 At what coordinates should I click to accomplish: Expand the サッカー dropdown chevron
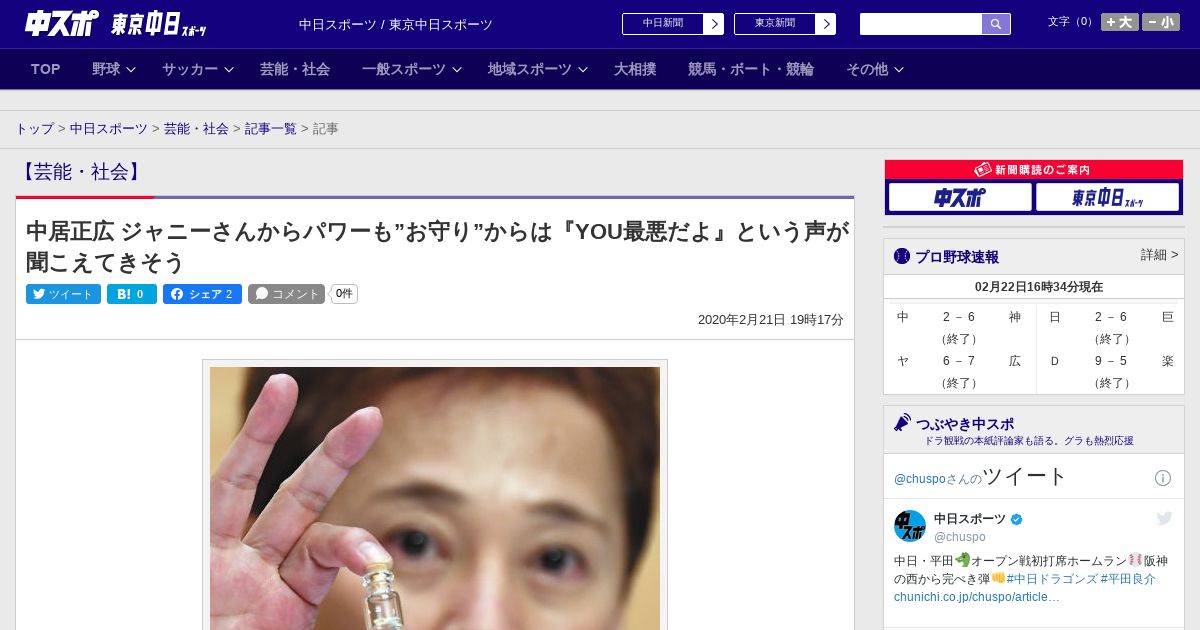(229, 70)
